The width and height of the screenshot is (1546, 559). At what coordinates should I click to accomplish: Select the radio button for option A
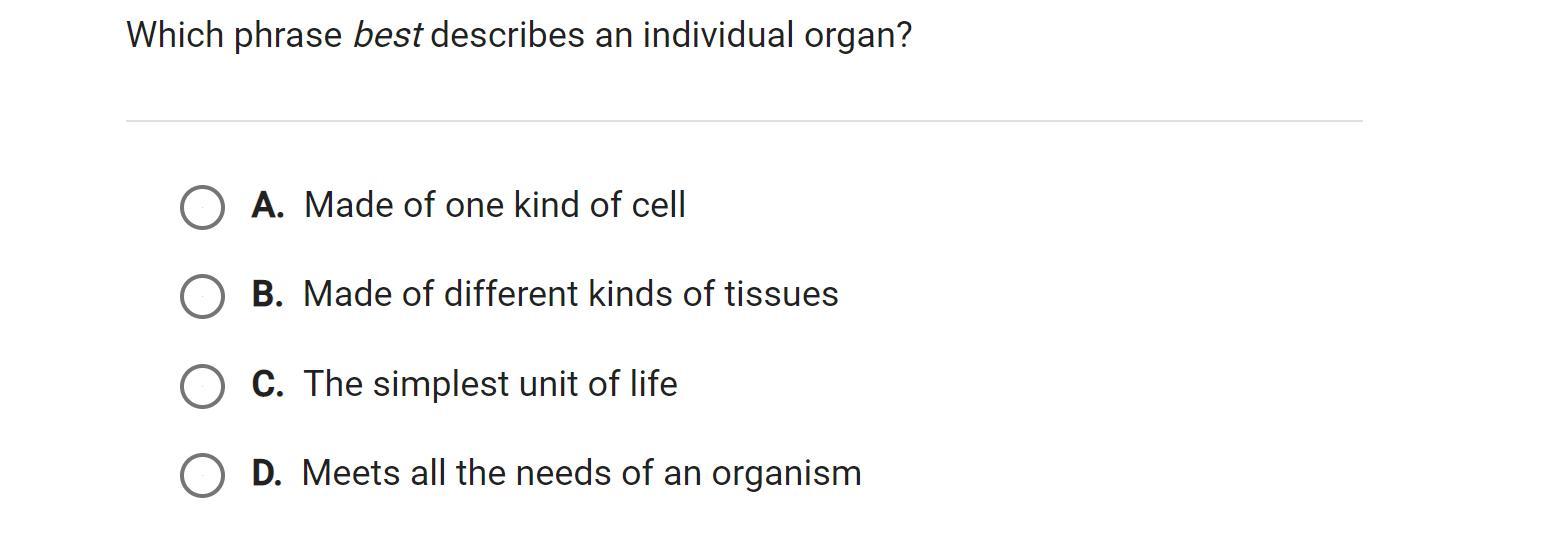(202, 207)
